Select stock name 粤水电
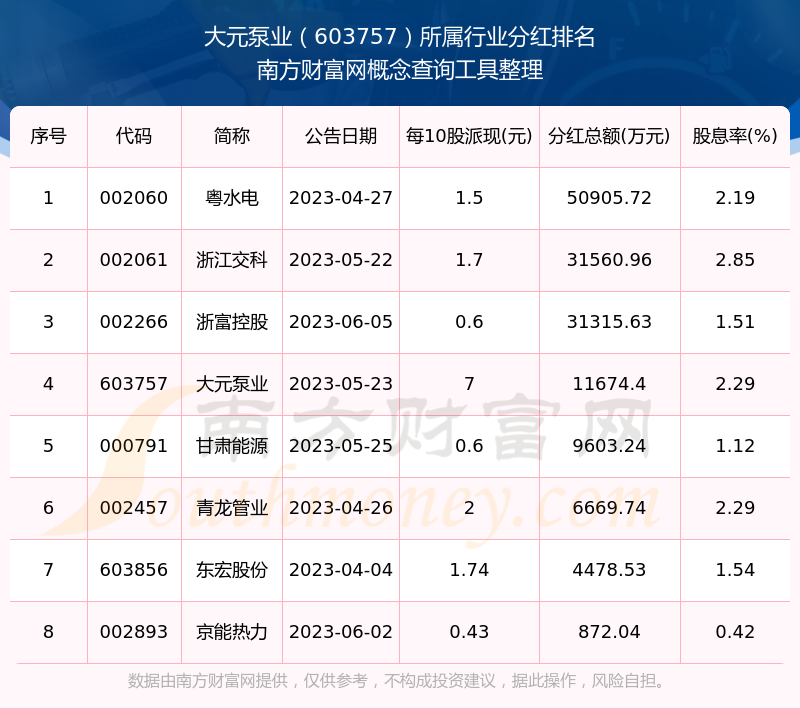This screenshot has height=708, width=800. pos(232,198)
